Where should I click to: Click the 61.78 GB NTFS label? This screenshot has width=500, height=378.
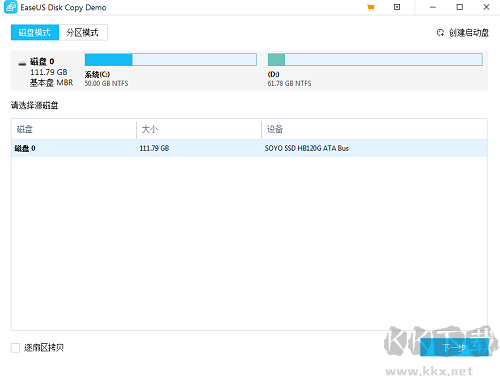click(289, 83)
